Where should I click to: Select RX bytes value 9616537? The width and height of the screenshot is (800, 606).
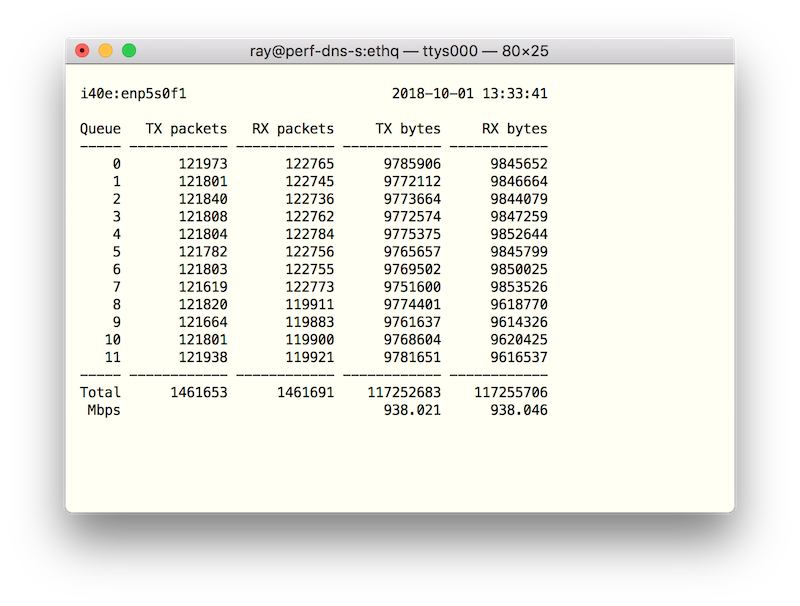519,358
